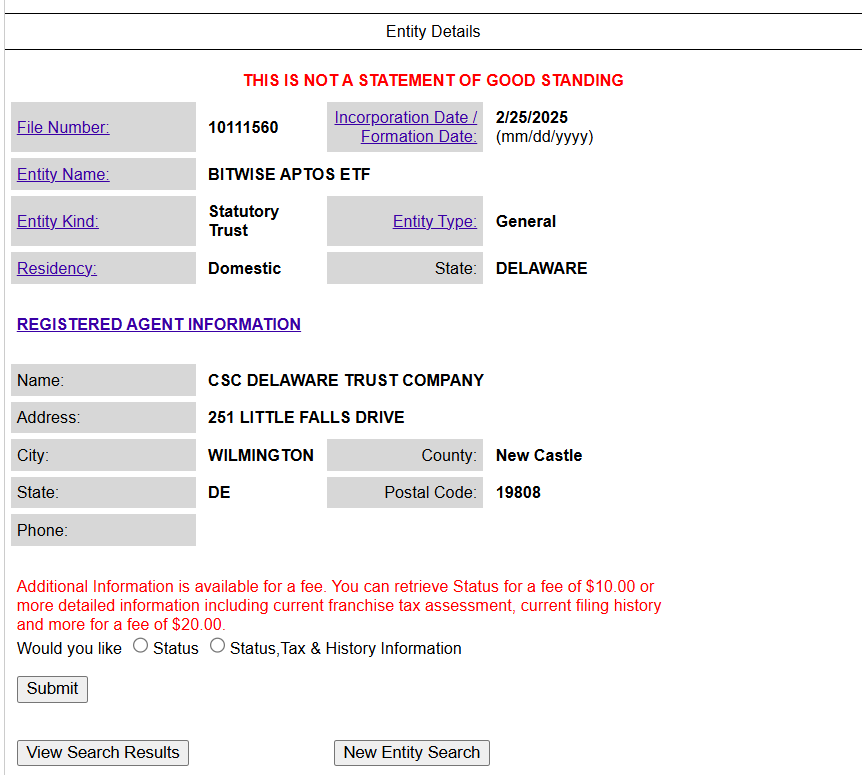Select Status, Tax & History Information radio

217,645
